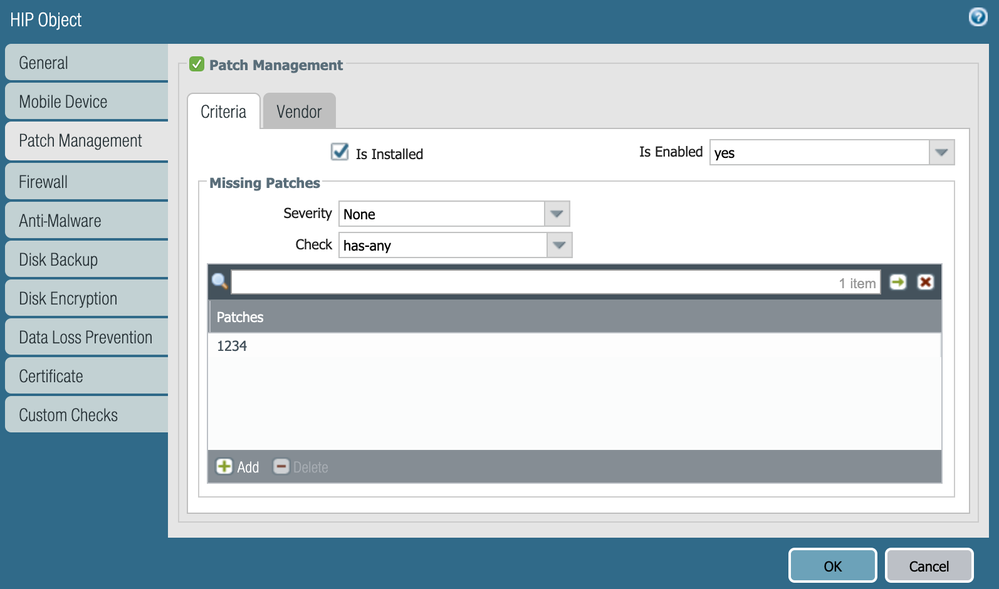Click the '1 item' count text
Viewport: 999px width, 589px height.
tap(857, 283)
